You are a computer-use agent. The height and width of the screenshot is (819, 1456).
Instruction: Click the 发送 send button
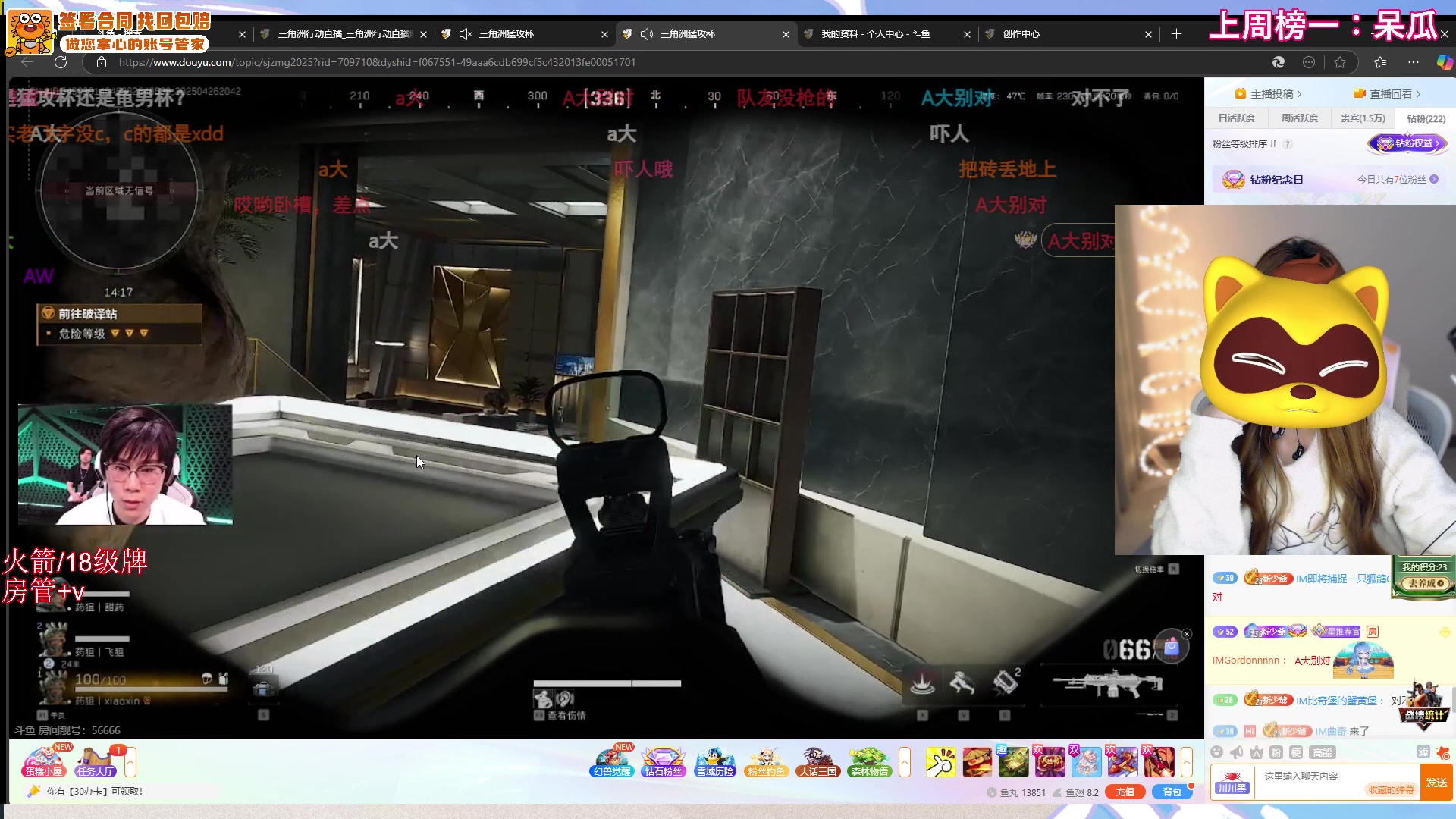point(1436,783)
